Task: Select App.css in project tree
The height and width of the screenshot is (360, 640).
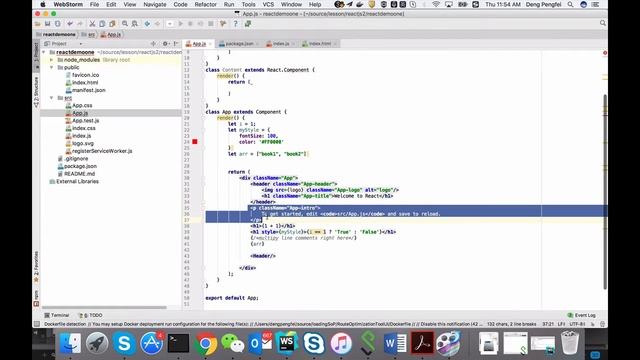Action: pyautogui.click(x=78, y=105)
